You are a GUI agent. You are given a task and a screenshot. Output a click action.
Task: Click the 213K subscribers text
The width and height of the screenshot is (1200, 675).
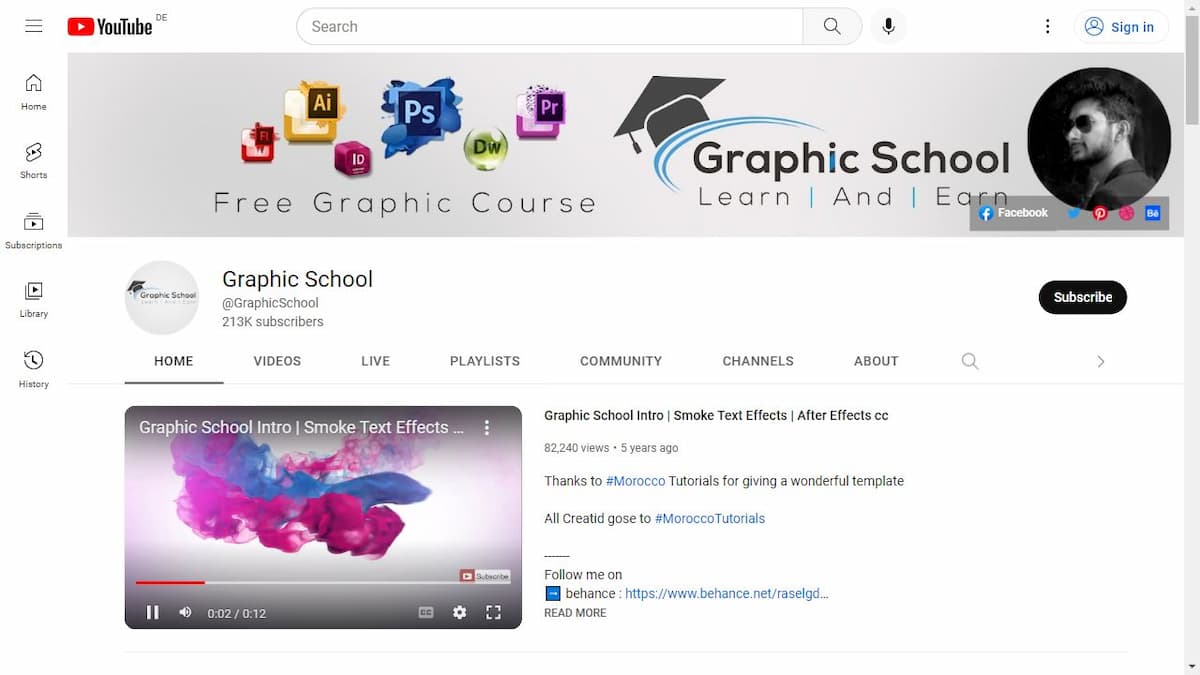pyautogui.click(x=273, y=322)
